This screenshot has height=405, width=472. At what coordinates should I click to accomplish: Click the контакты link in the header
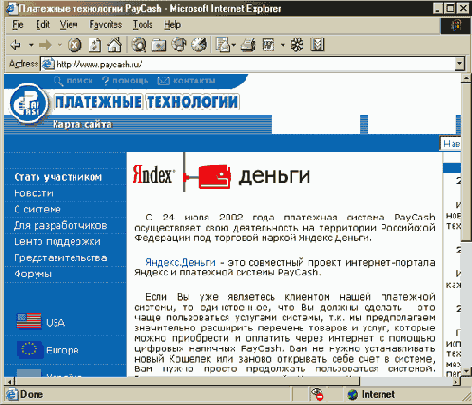pos(194,81)
